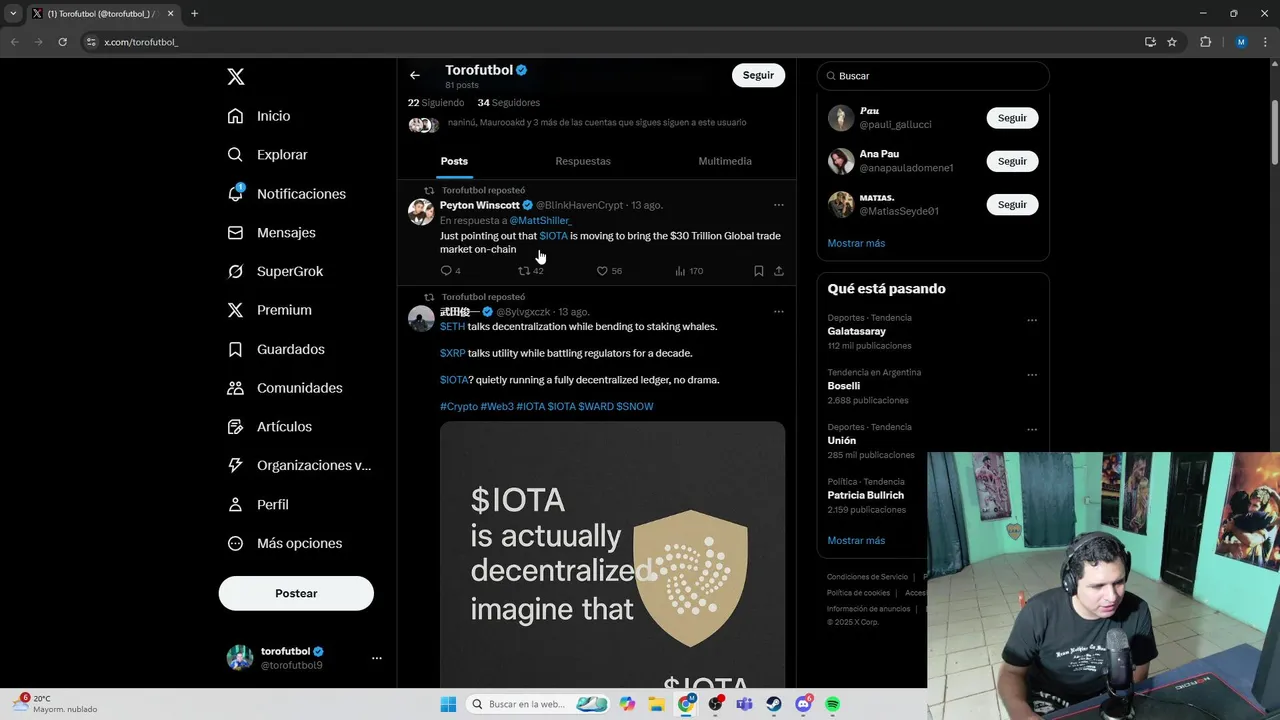Open options for the Unión trend

click(x=1032, y=430)
